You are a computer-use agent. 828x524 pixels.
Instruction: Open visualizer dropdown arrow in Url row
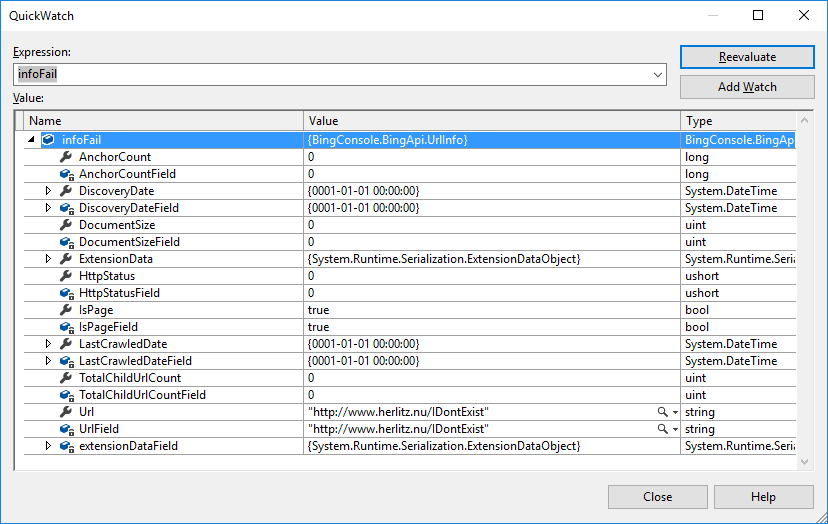(x=674, y=412)
